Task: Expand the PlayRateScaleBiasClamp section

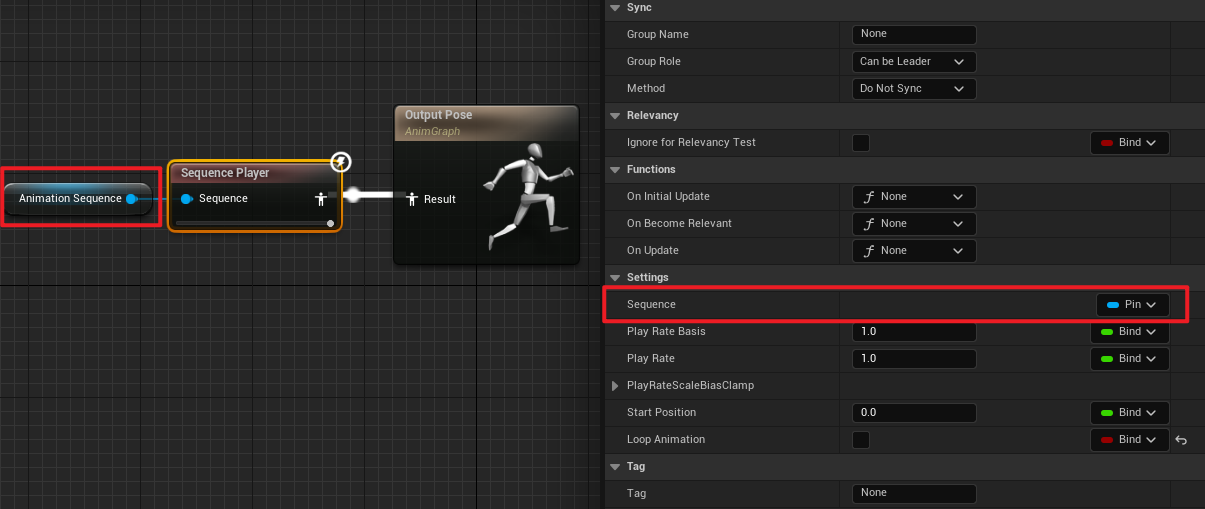Action: pyautogui.click(x=615, y=386)
